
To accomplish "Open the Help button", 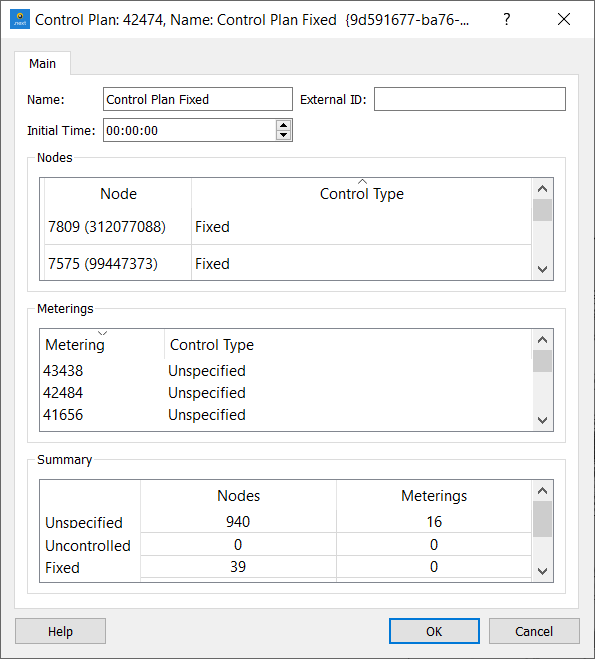I will pos(60,631).
